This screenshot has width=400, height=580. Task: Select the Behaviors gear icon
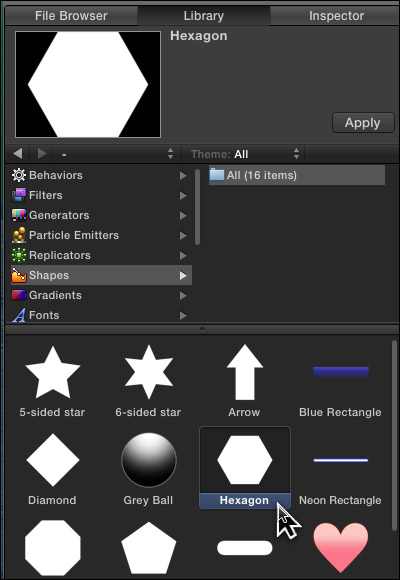point(19,175)
